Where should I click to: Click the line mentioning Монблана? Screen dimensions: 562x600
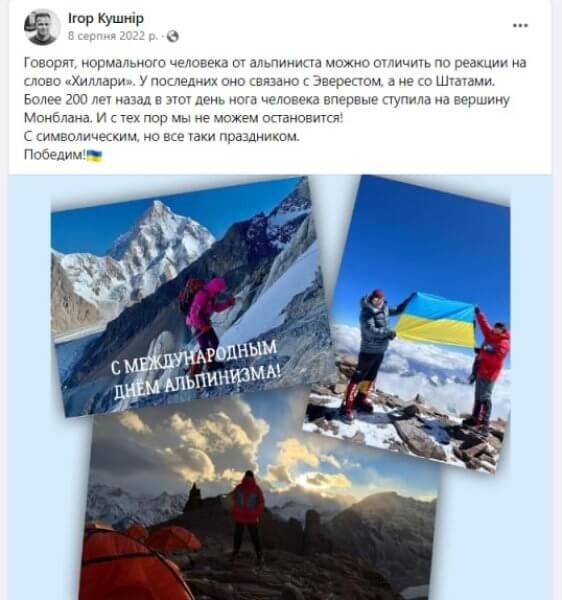184,118
